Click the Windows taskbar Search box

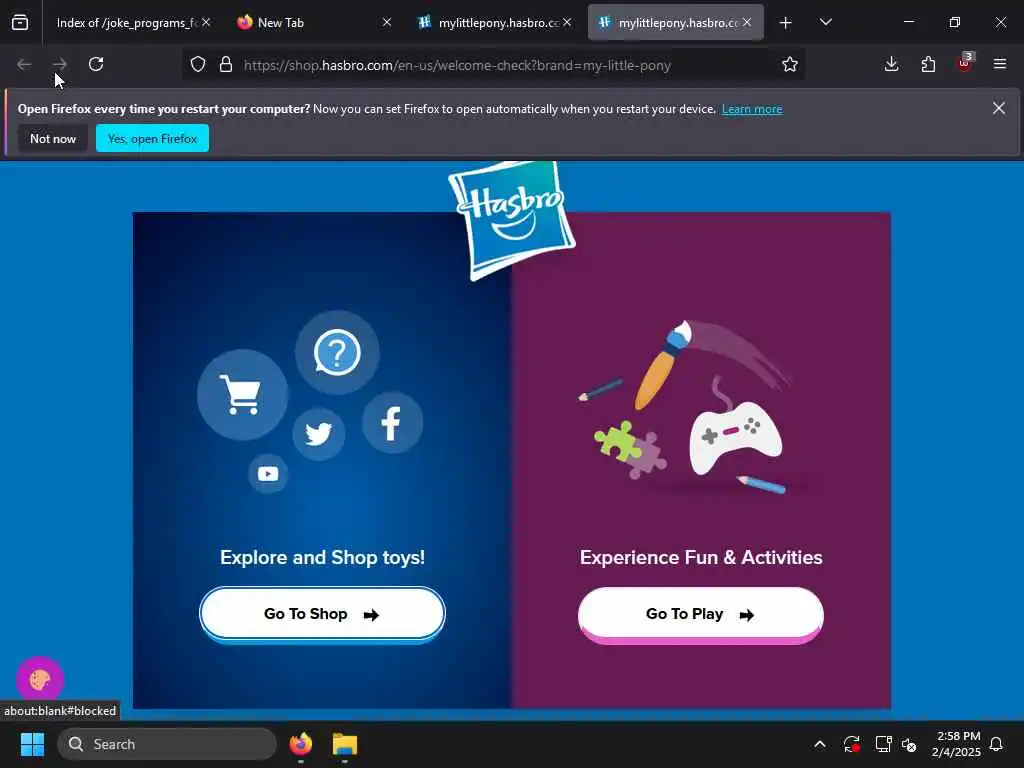167,744
